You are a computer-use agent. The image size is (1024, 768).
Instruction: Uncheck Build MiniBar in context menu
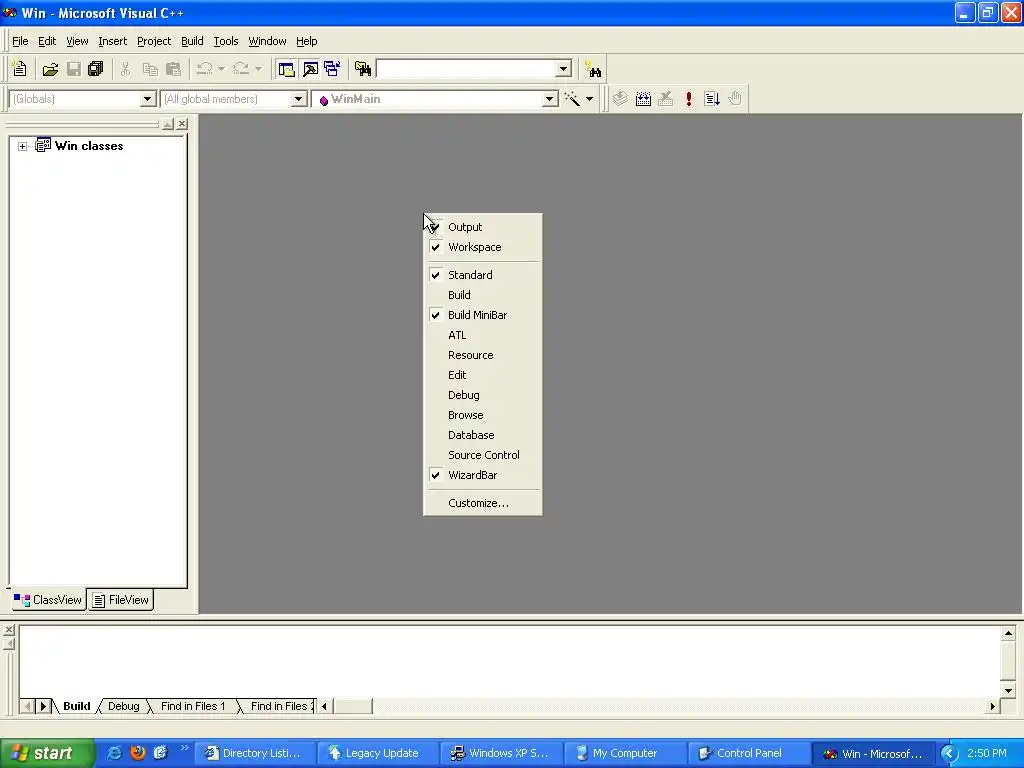pyautogui.click(x=483, y=315)
